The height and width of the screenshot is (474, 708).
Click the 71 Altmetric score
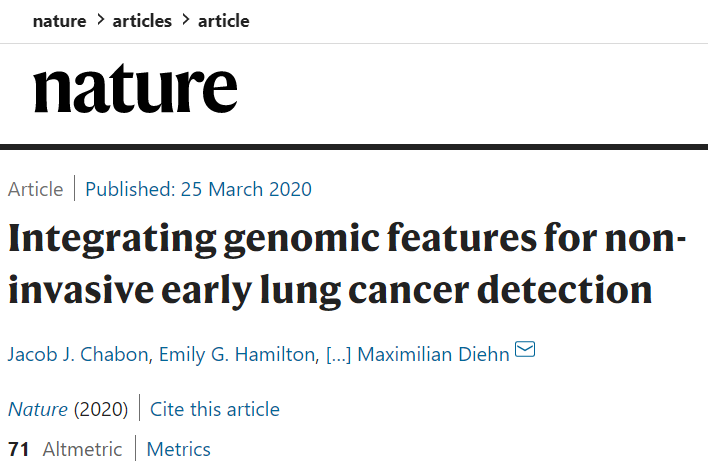(x=19, y=449)
